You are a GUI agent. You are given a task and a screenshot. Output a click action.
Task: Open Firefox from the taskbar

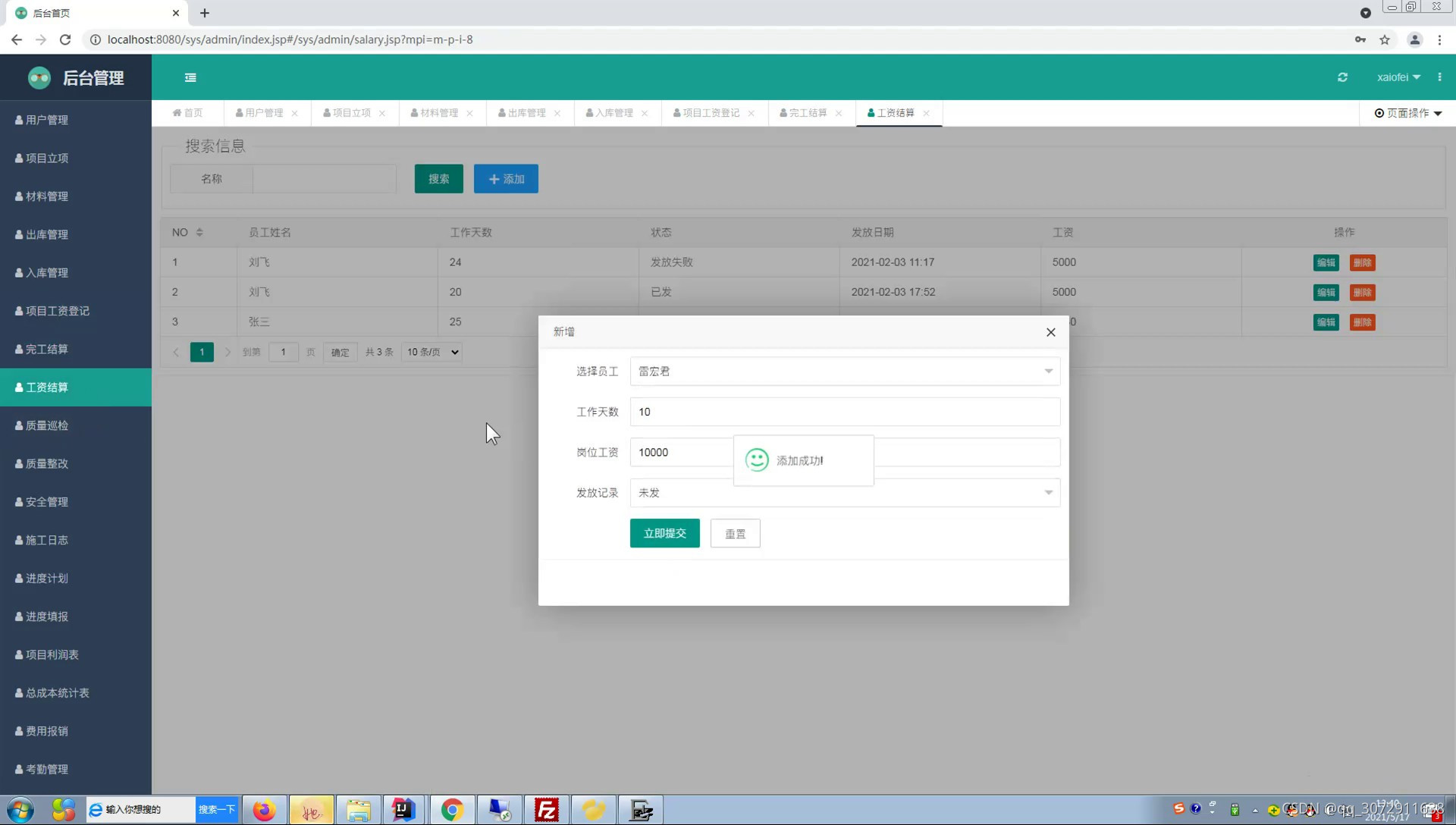coord(264,810)
